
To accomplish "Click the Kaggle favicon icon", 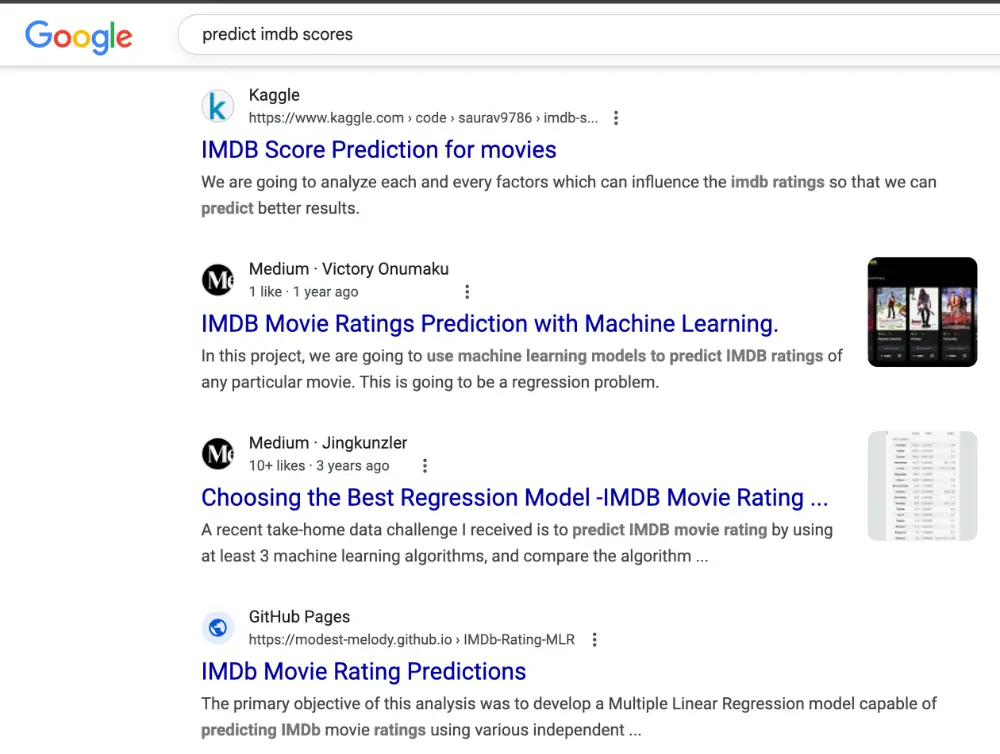I will tap(217, 106).
